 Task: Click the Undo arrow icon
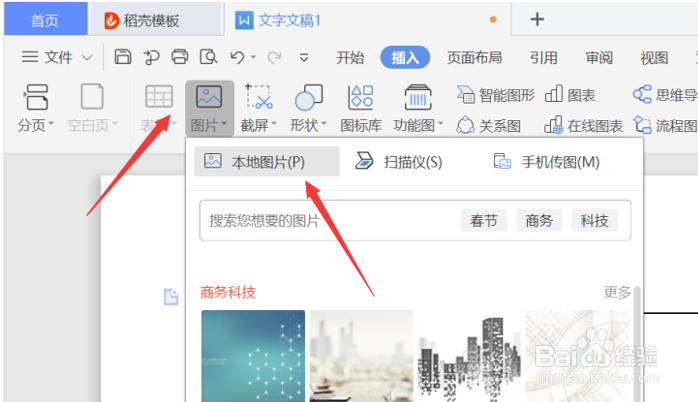[237, 57]
